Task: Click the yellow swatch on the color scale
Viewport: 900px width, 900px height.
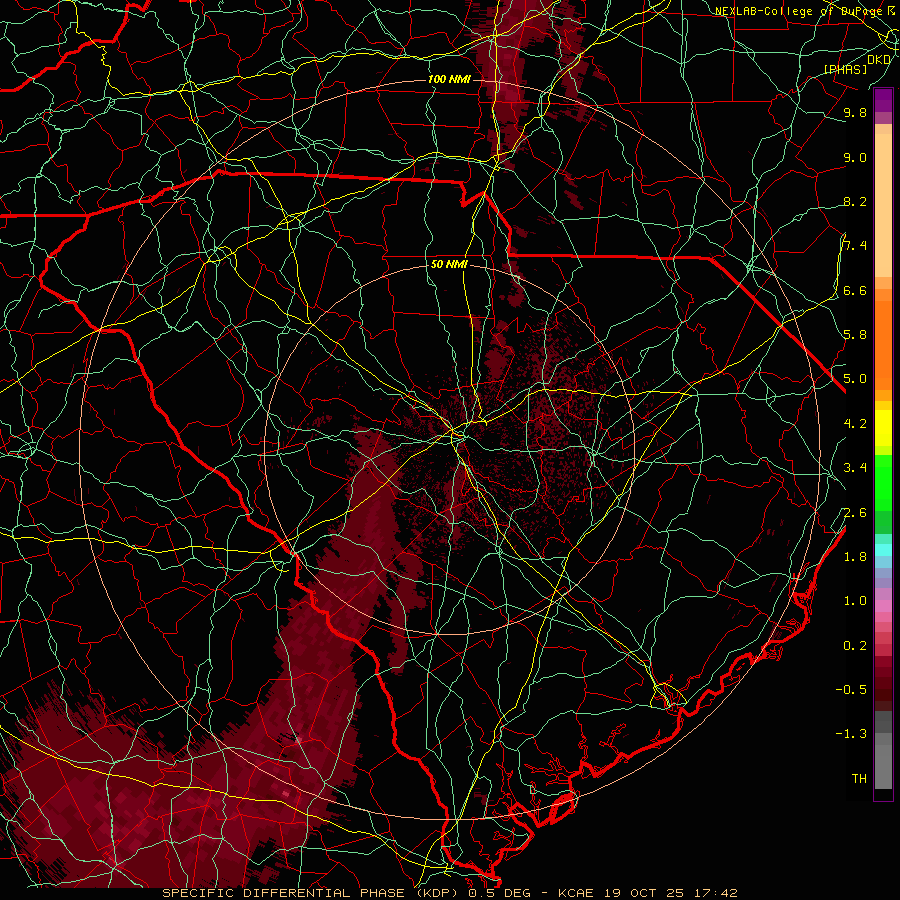Action: click(883, 428)
